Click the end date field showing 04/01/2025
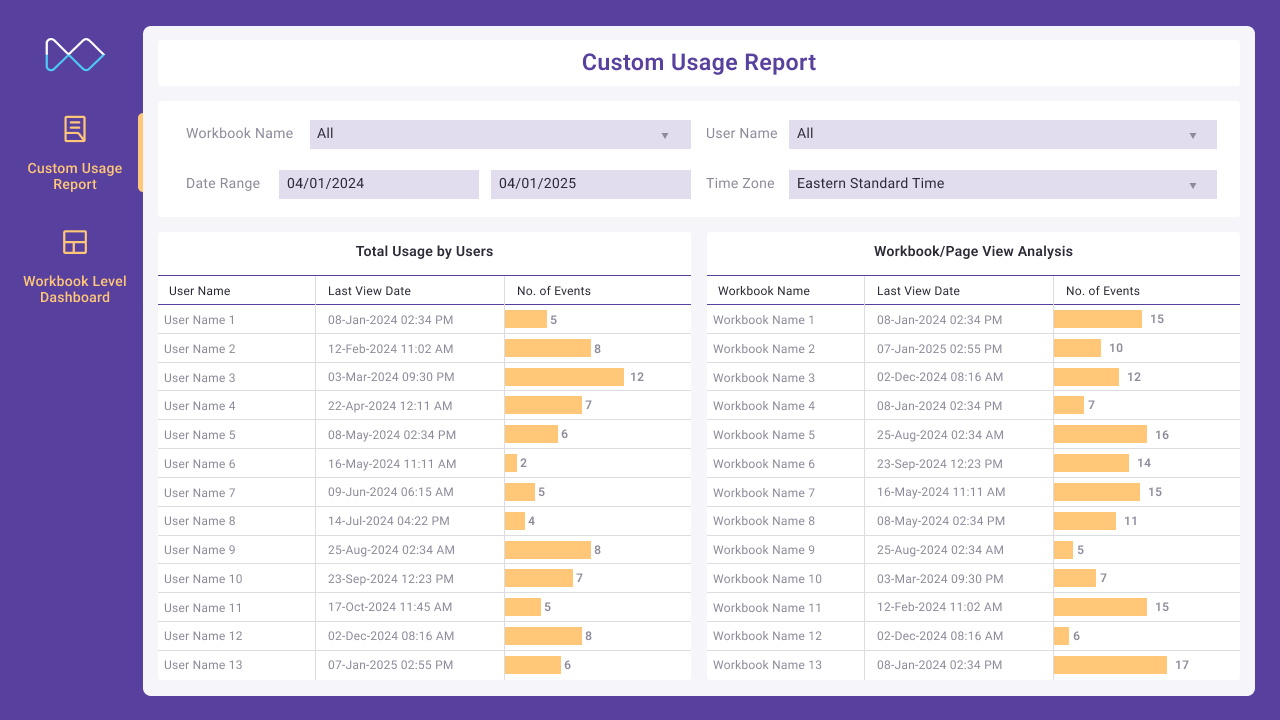Screen dimensions: 1280x720 click(x=590, y=184)
